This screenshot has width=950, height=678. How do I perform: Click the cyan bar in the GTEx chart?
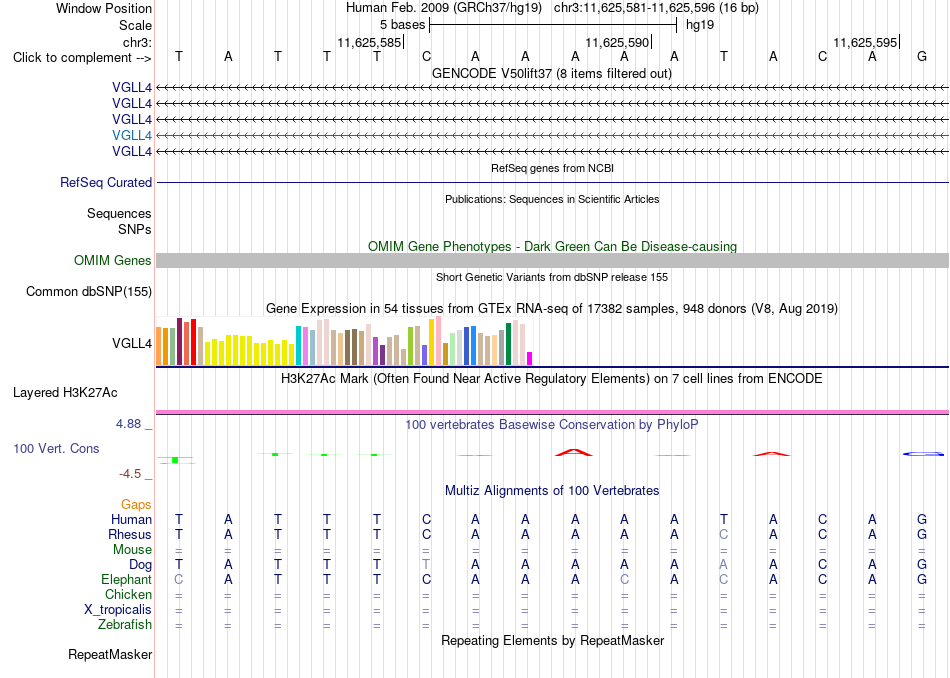pos(298,345)
